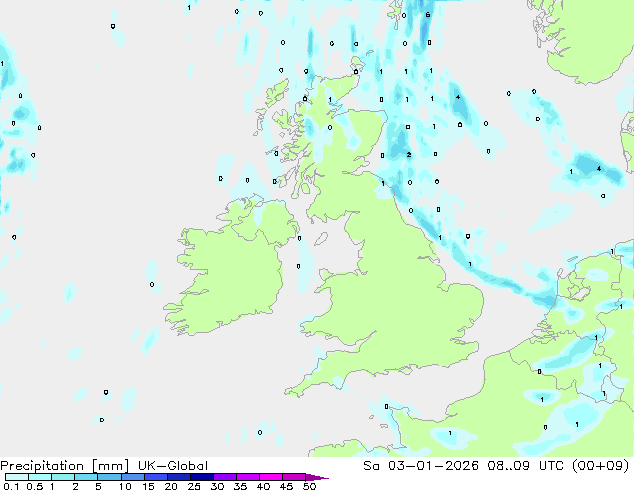Click the 30–35 mm purple swatch
The image size is (634, 490).
click(224, 477)
